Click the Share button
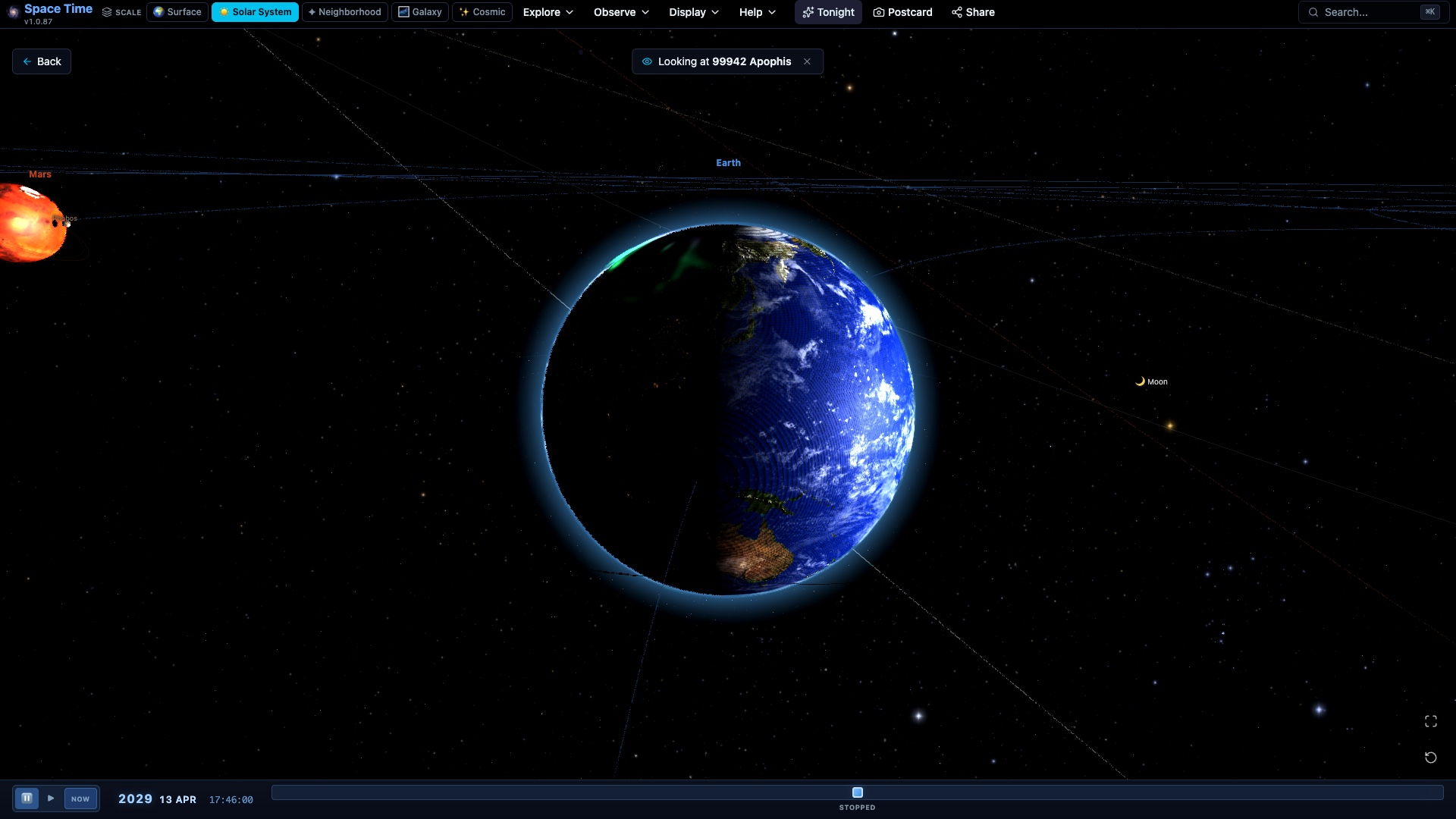This screenshot has height=819, width=1456. 973,12
